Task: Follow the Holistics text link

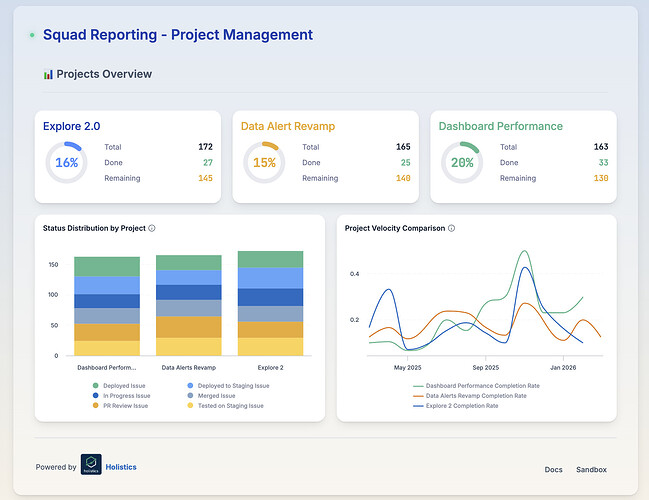Action: coord(121,467)
